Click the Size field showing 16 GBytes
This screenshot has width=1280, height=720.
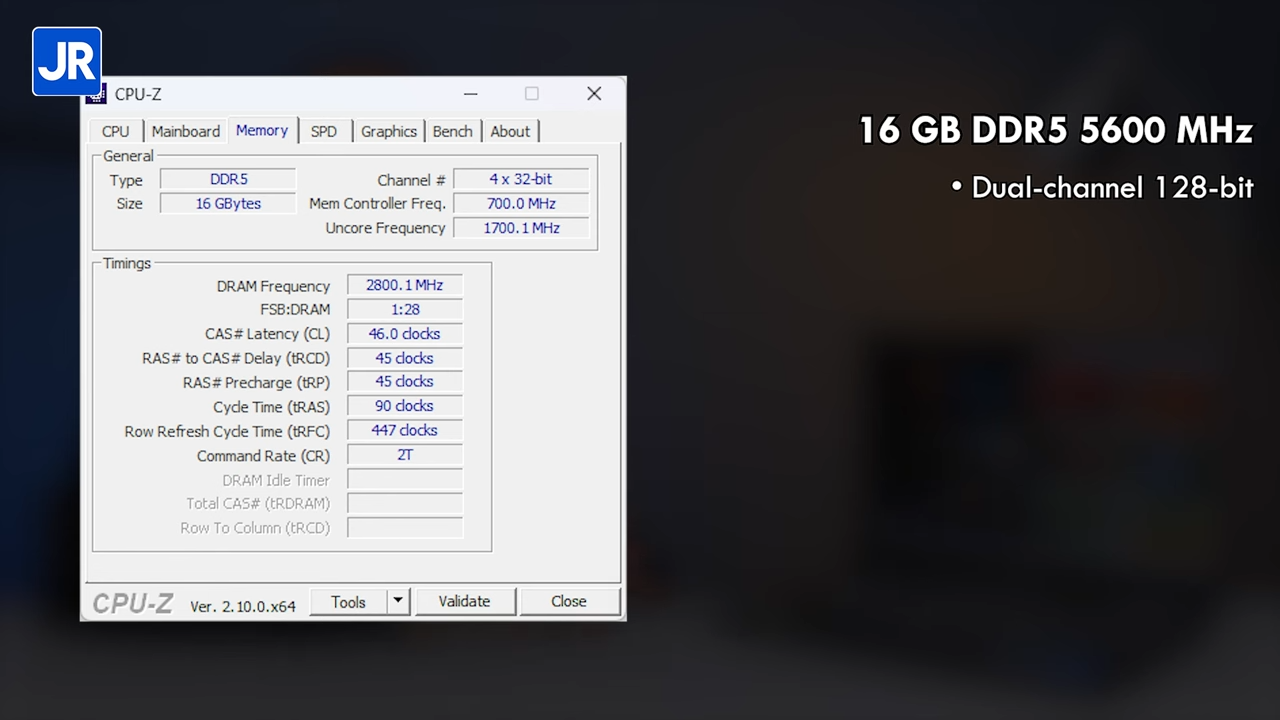pyautogui.click(x=227, y=203)
